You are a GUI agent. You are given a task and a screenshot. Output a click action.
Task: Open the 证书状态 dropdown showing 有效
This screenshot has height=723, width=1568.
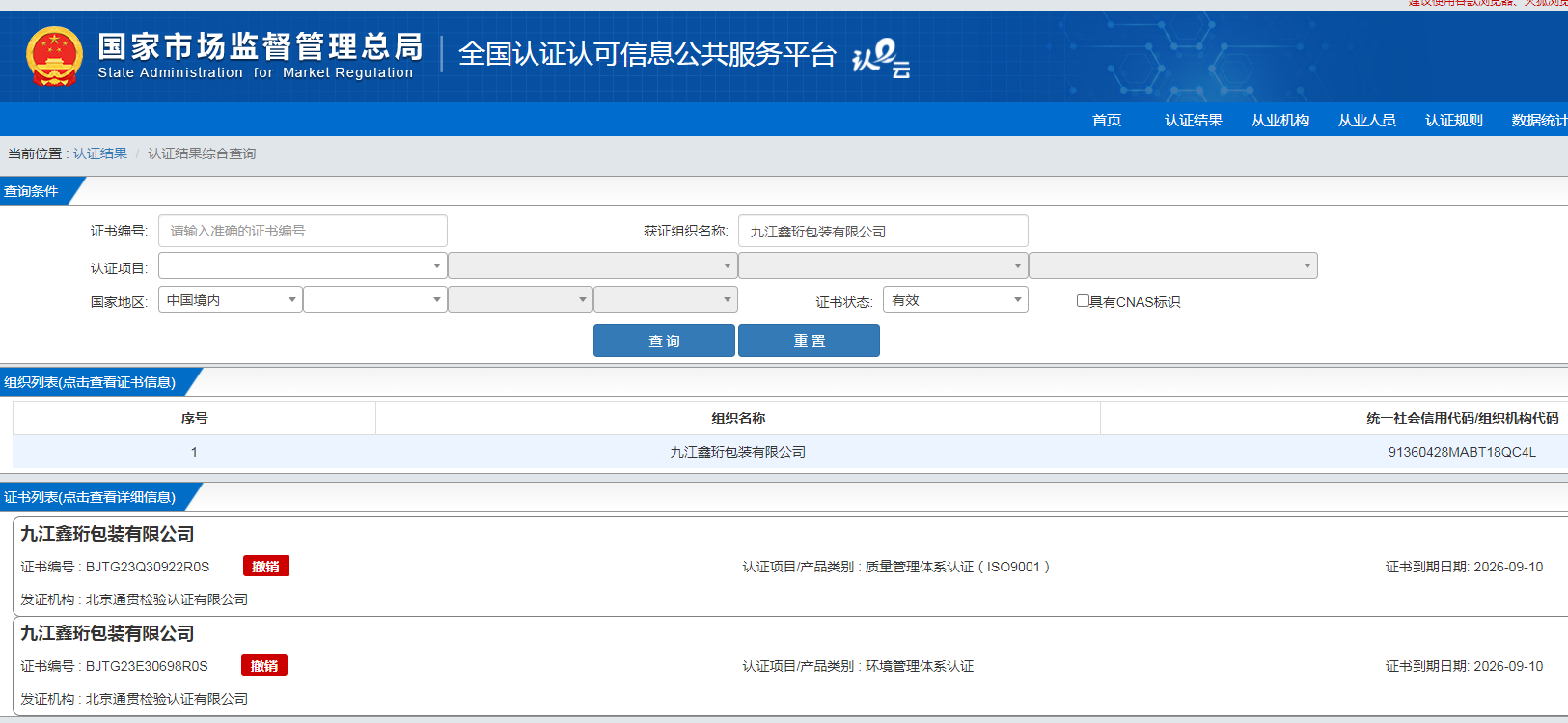coord(956,299)
